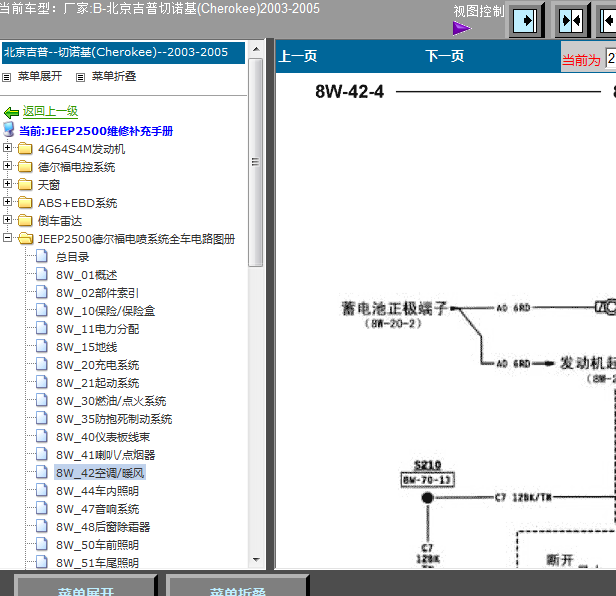Click the bottom 菜单折叠 button
This screenshot has width=616, height=596.
click(x=238, y=586)
